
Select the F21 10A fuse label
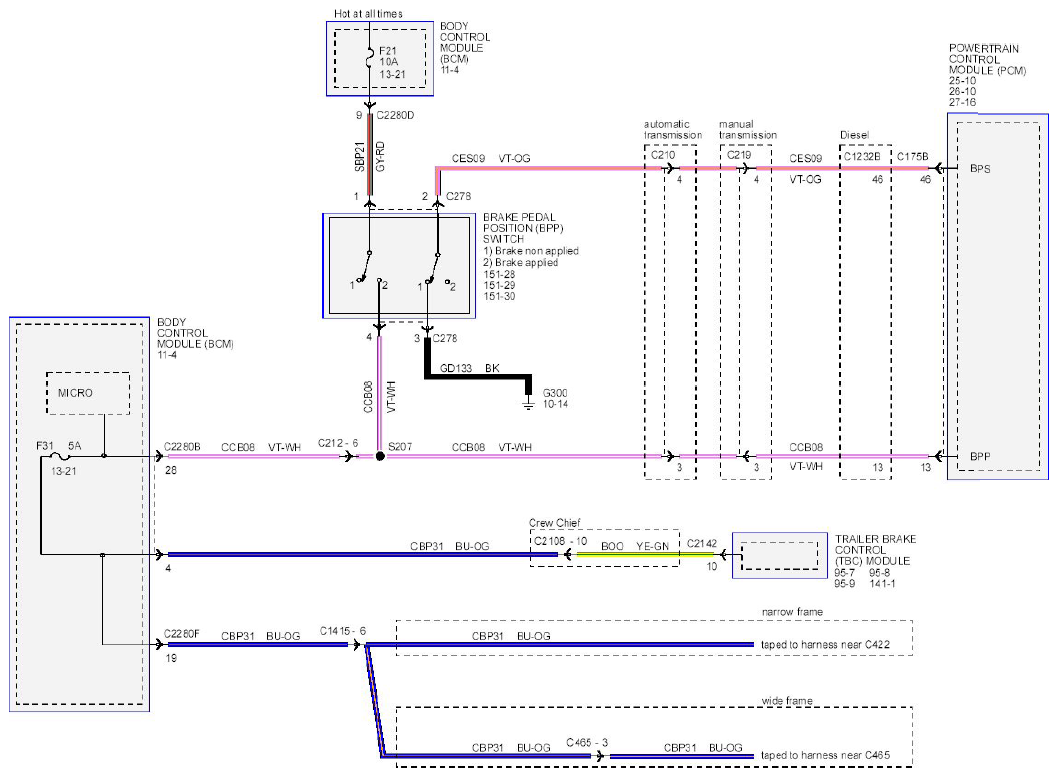coord(389,56)
